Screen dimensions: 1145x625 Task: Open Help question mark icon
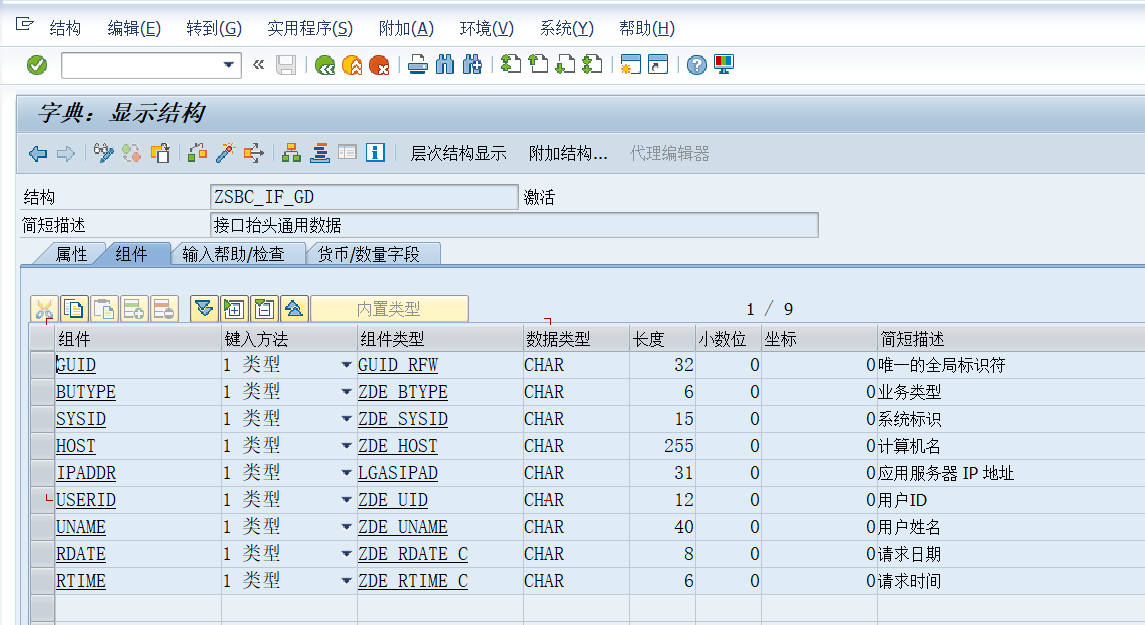click(x=697, y=65)
